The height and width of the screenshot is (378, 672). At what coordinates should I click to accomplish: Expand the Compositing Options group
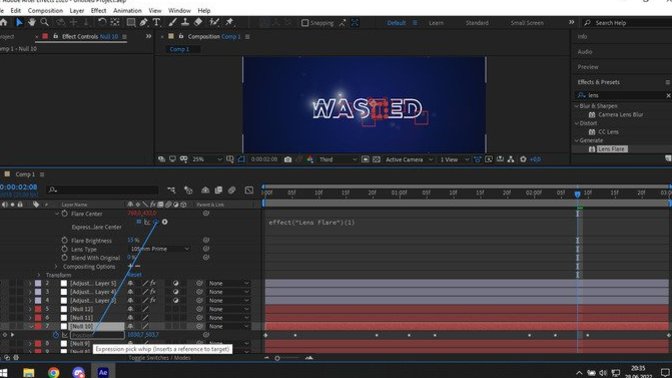coord(56,267)
